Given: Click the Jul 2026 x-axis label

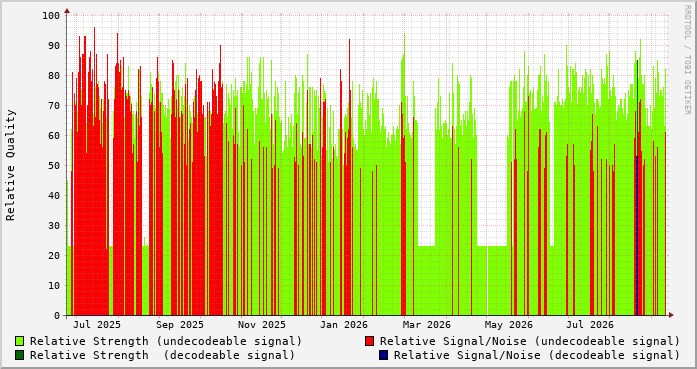Looking at the screenshot, I should [x=590, y=325].
